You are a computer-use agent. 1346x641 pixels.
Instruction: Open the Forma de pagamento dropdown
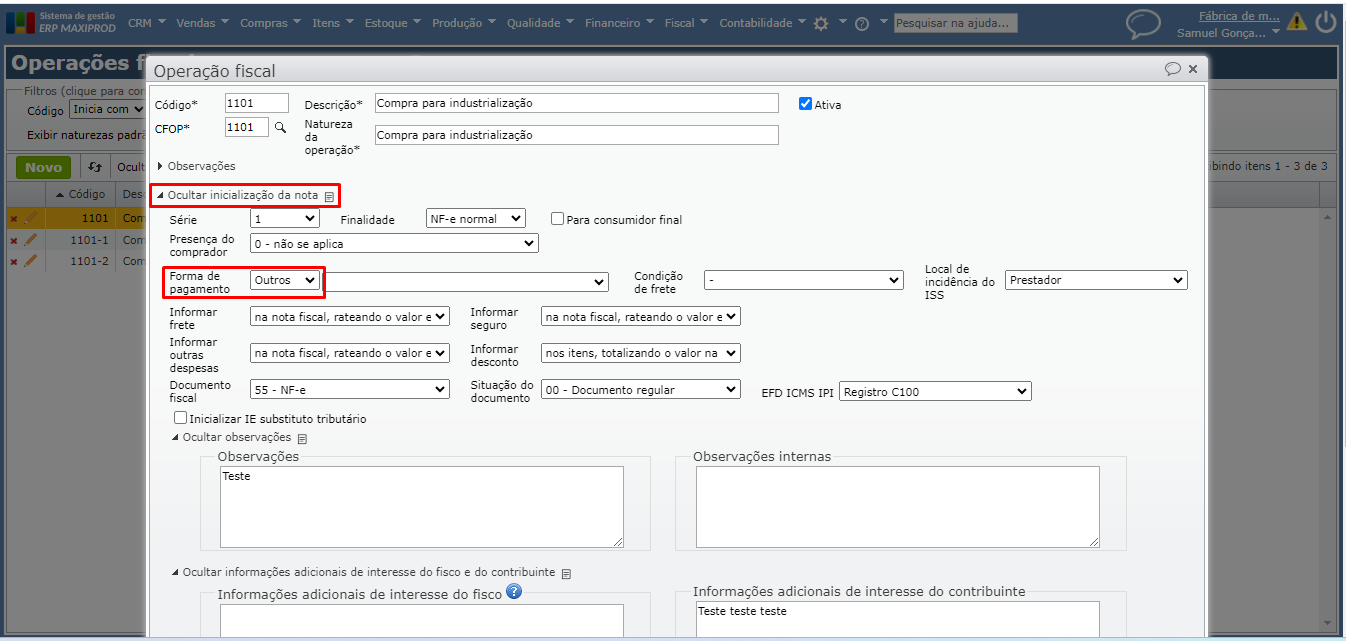pyautogui.click(x=285, y=281)
